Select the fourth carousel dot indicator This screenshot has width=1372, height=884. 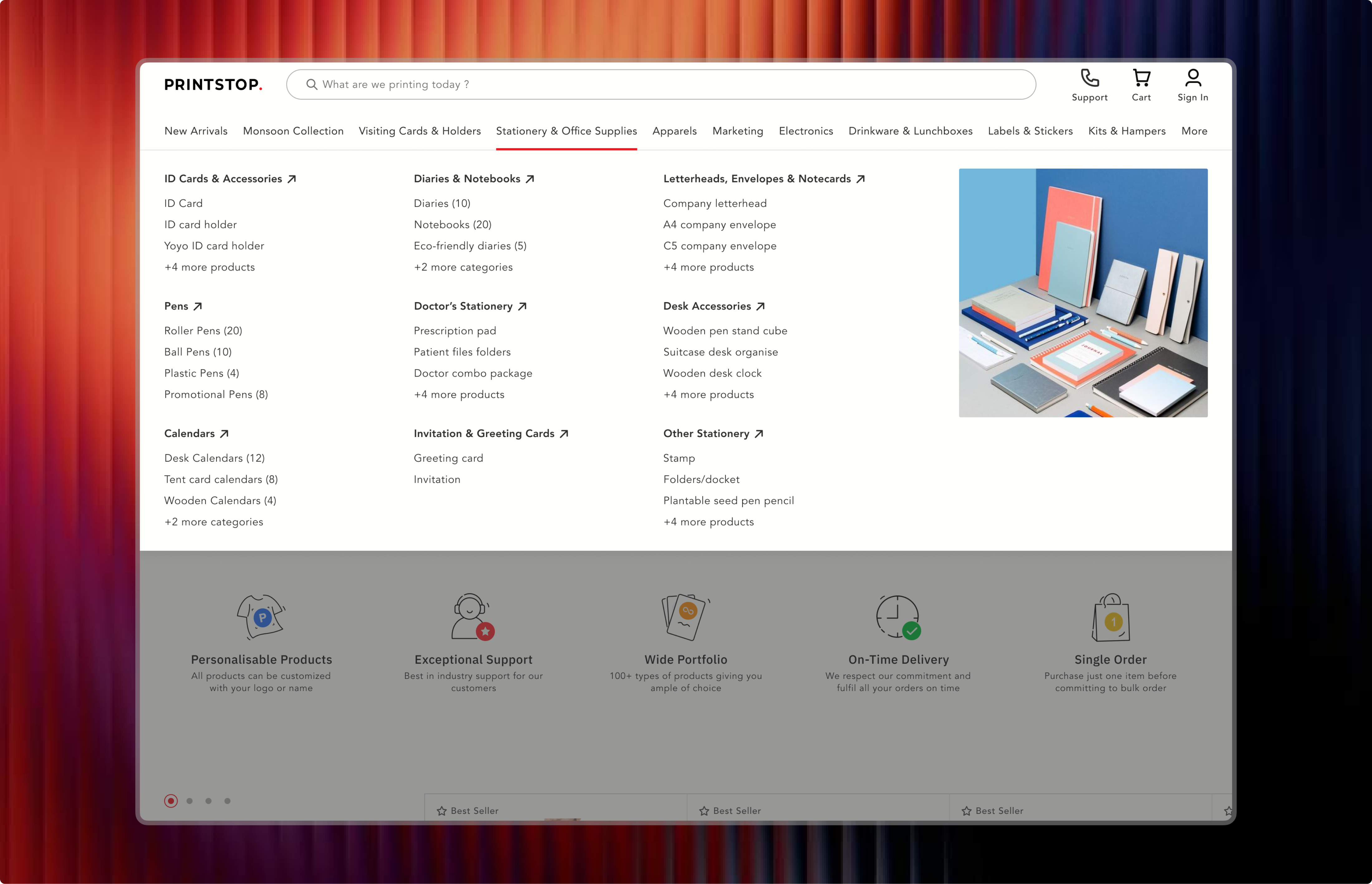pyautogui.click(x=227, y=801)
